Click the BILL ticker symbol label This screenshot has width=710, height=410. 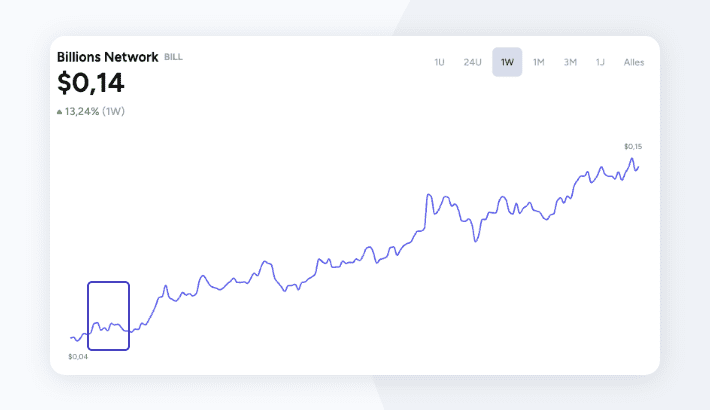click(x=173, y=57)
